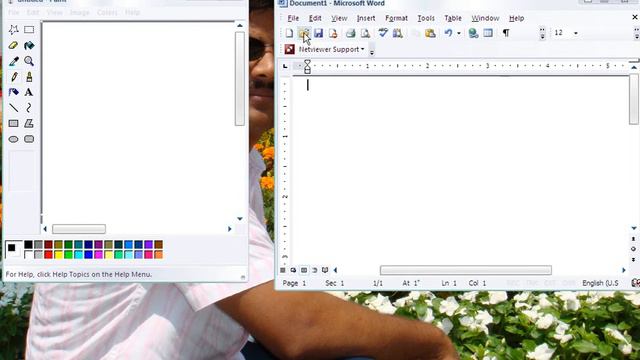Choose the Eraser tool in Paint
Viewport: 640px width, 360px height.
[x=13, y=45]
